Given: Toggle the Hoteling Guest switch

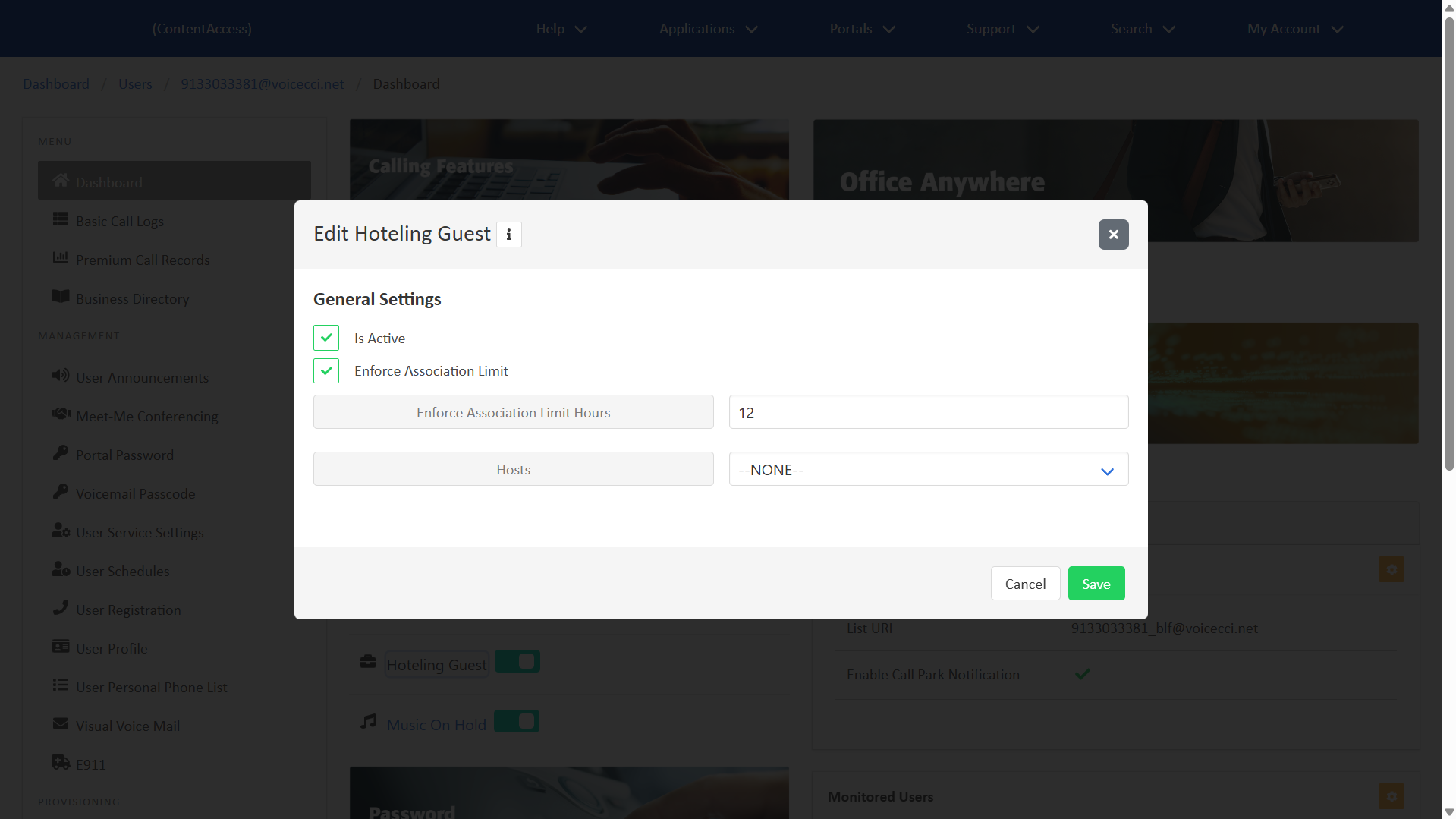Looking at the screenshot, I should pos(517,662).
